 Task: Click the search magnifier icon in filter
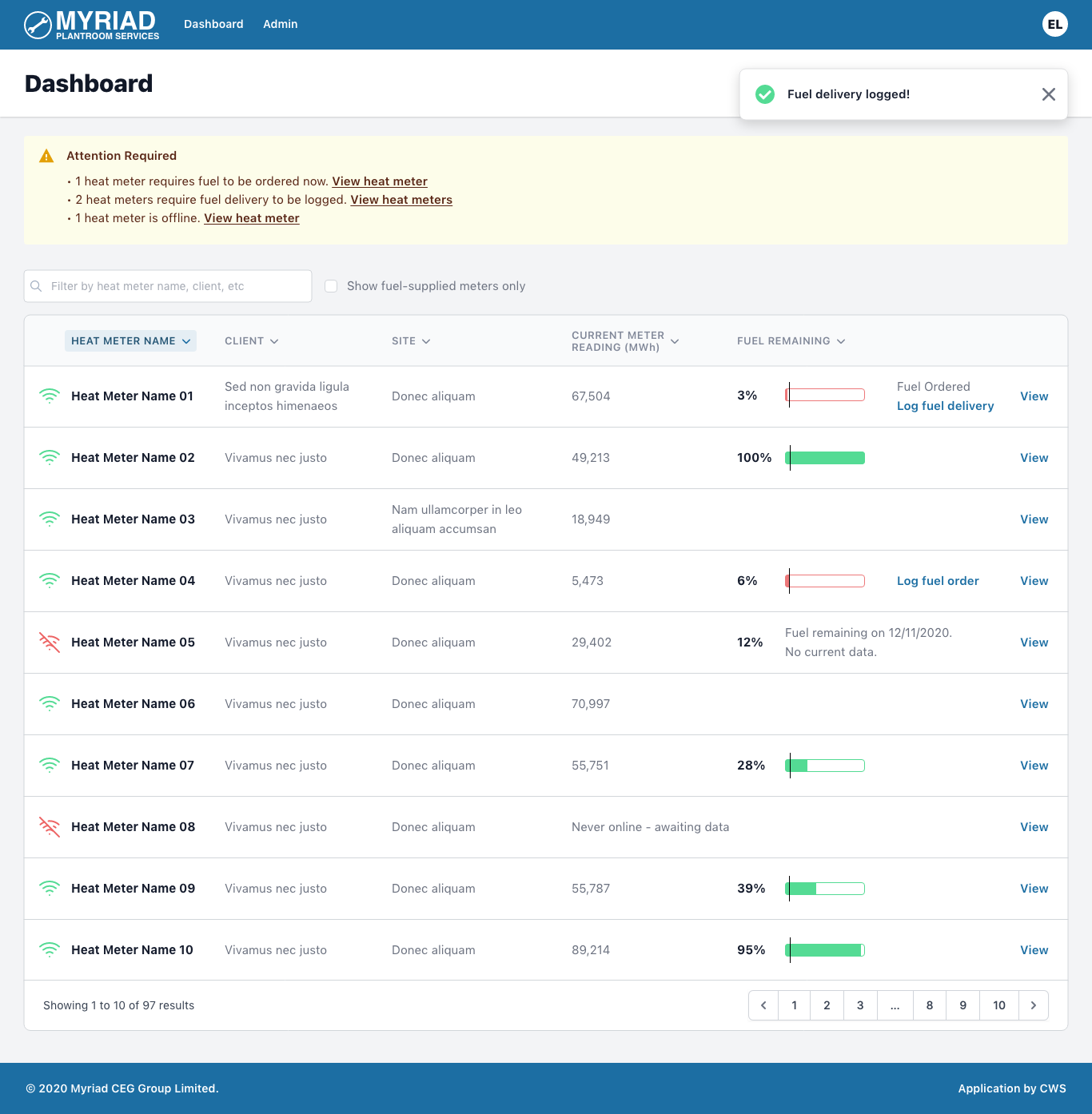pyautogui.click(x=36, y=286)
